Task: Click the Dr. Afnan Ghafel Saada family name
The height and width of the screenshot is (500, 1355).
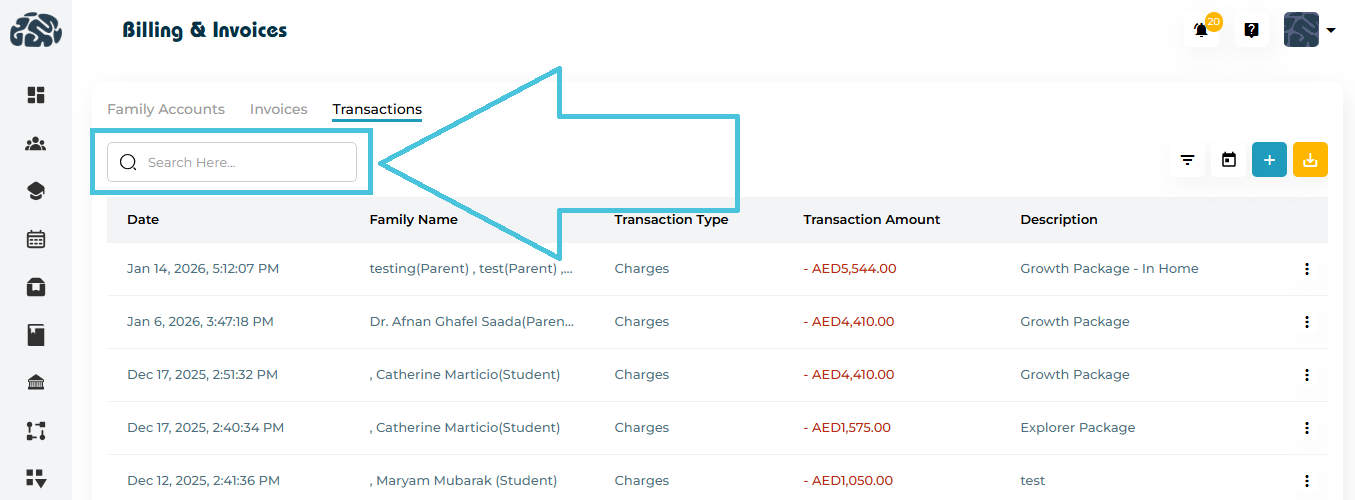Action: [472, 322]
